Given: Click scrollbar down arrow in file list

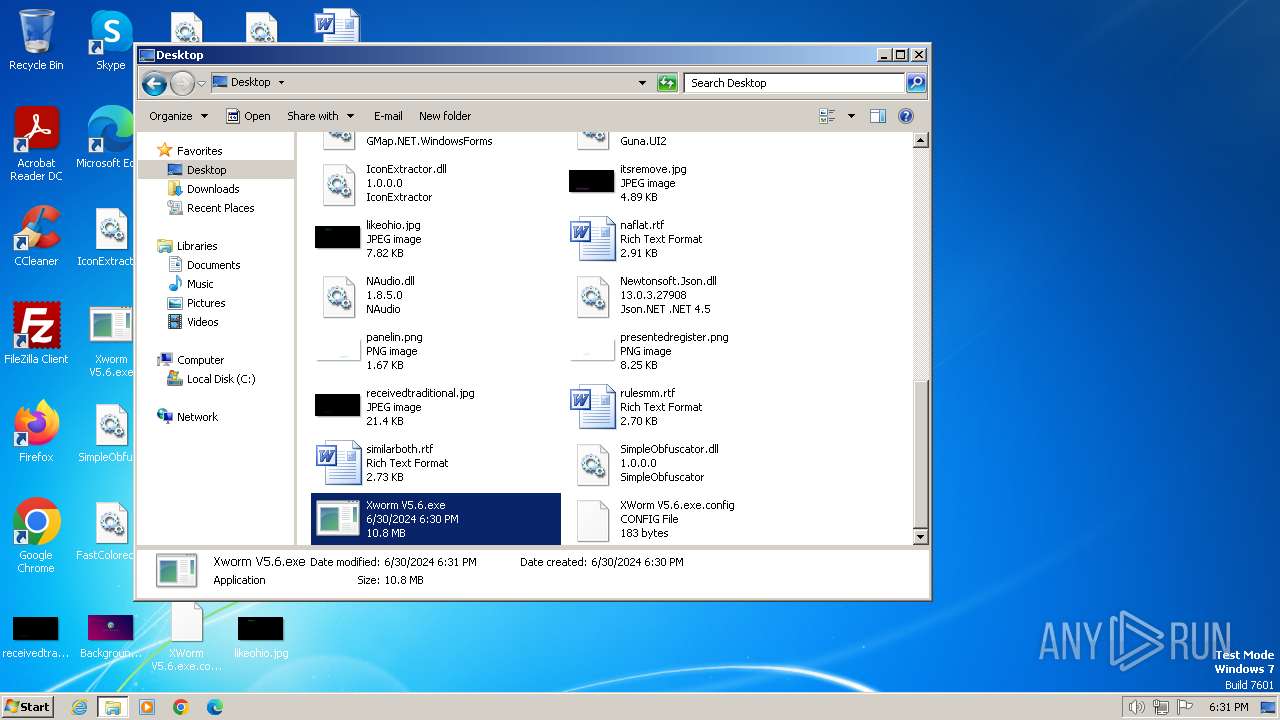Looking at the screenshot, I should pyautogui.click(x=921, y=537).
